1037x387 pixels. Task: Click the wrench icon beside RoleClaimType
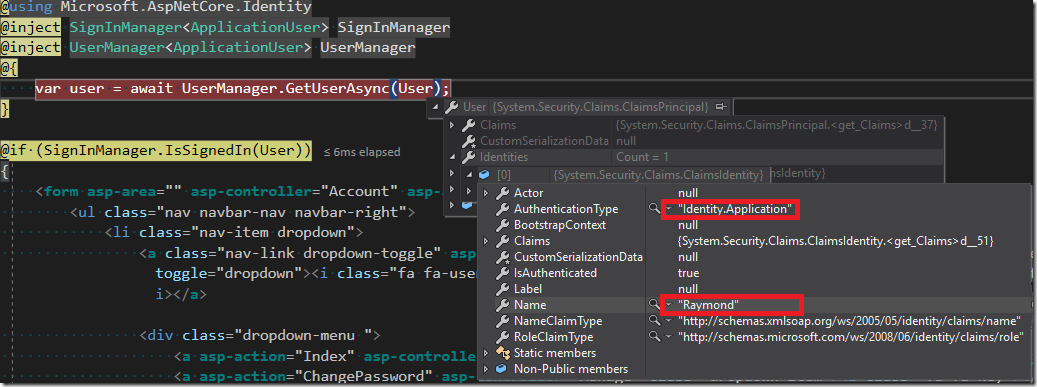pyautogui.click(x=503, y=337)
